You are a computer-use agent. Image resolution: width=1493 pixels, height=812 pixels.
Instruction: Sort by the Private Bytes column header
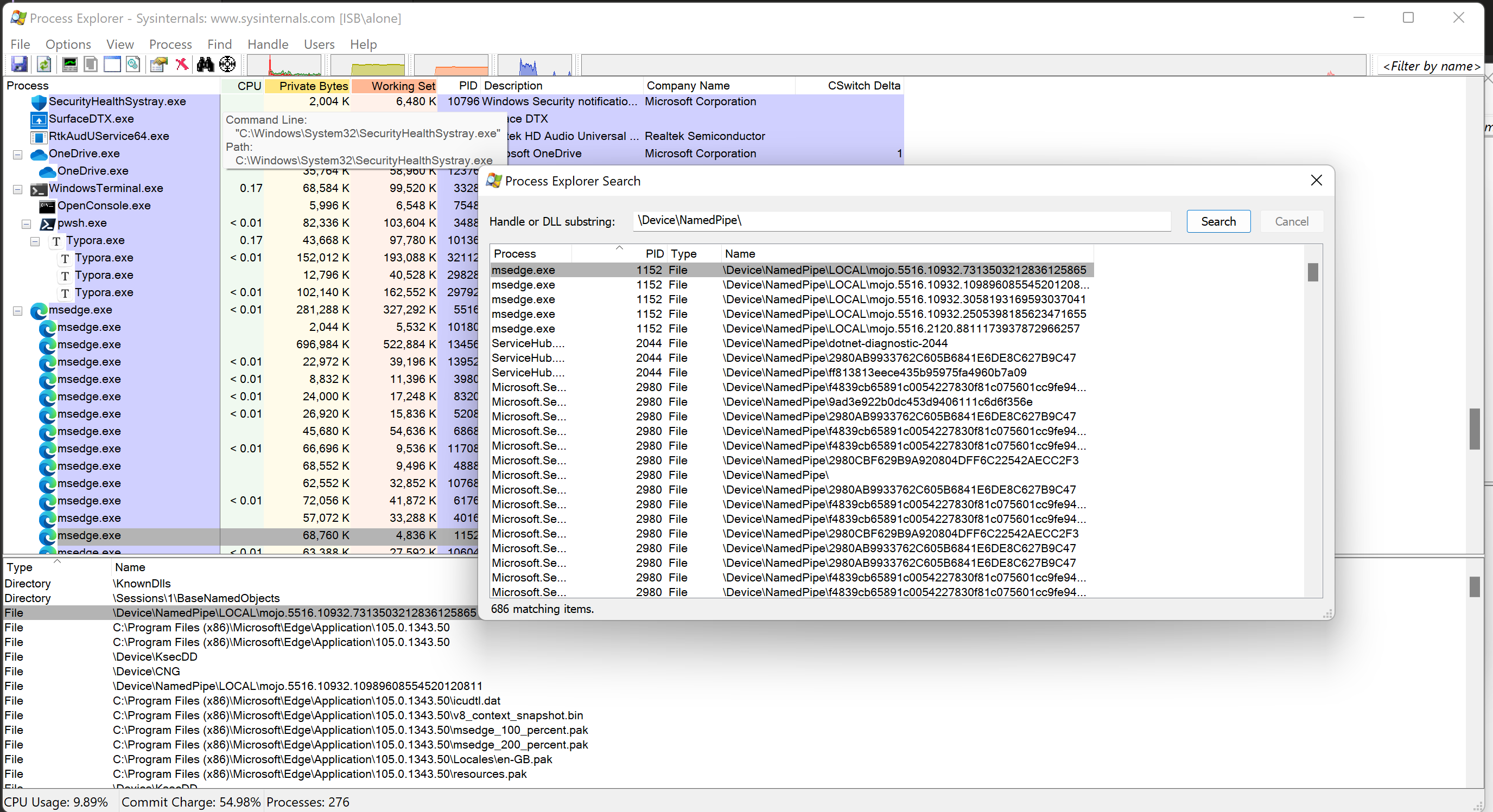coord(307,86)
